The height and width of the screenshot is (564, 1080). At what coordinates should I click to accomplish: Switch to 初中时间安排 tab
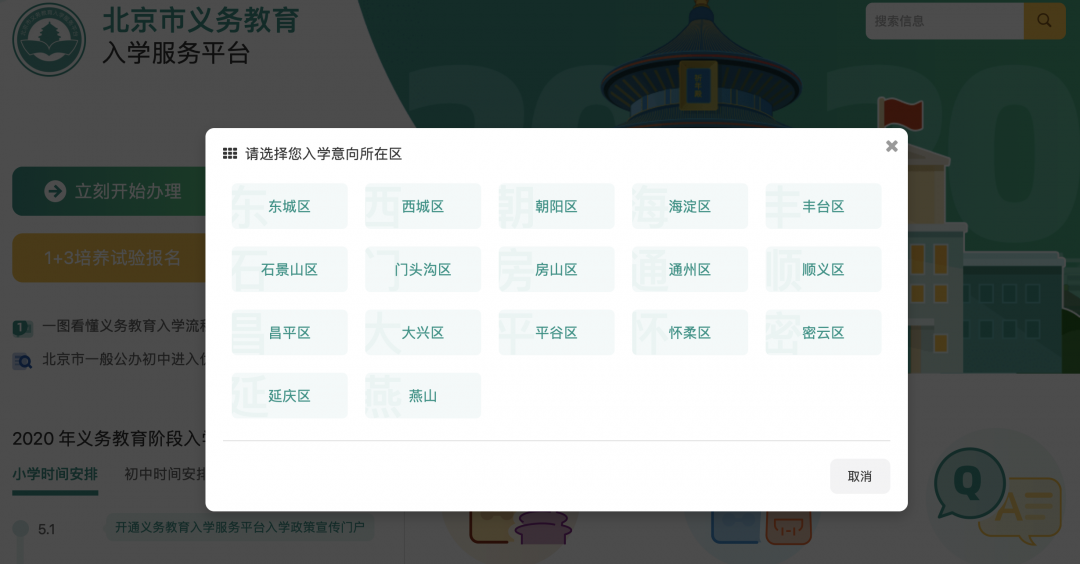click(165, 474)
